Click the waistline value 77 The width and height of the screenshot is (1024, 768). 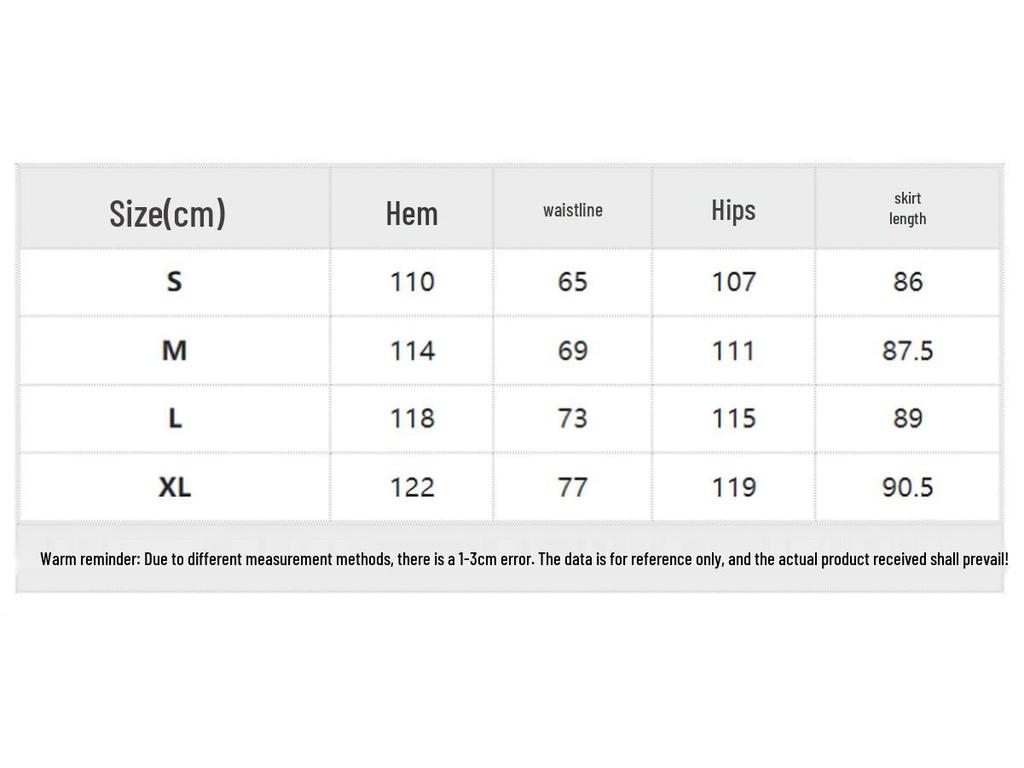pyautogui.click(x=573, y=487)
